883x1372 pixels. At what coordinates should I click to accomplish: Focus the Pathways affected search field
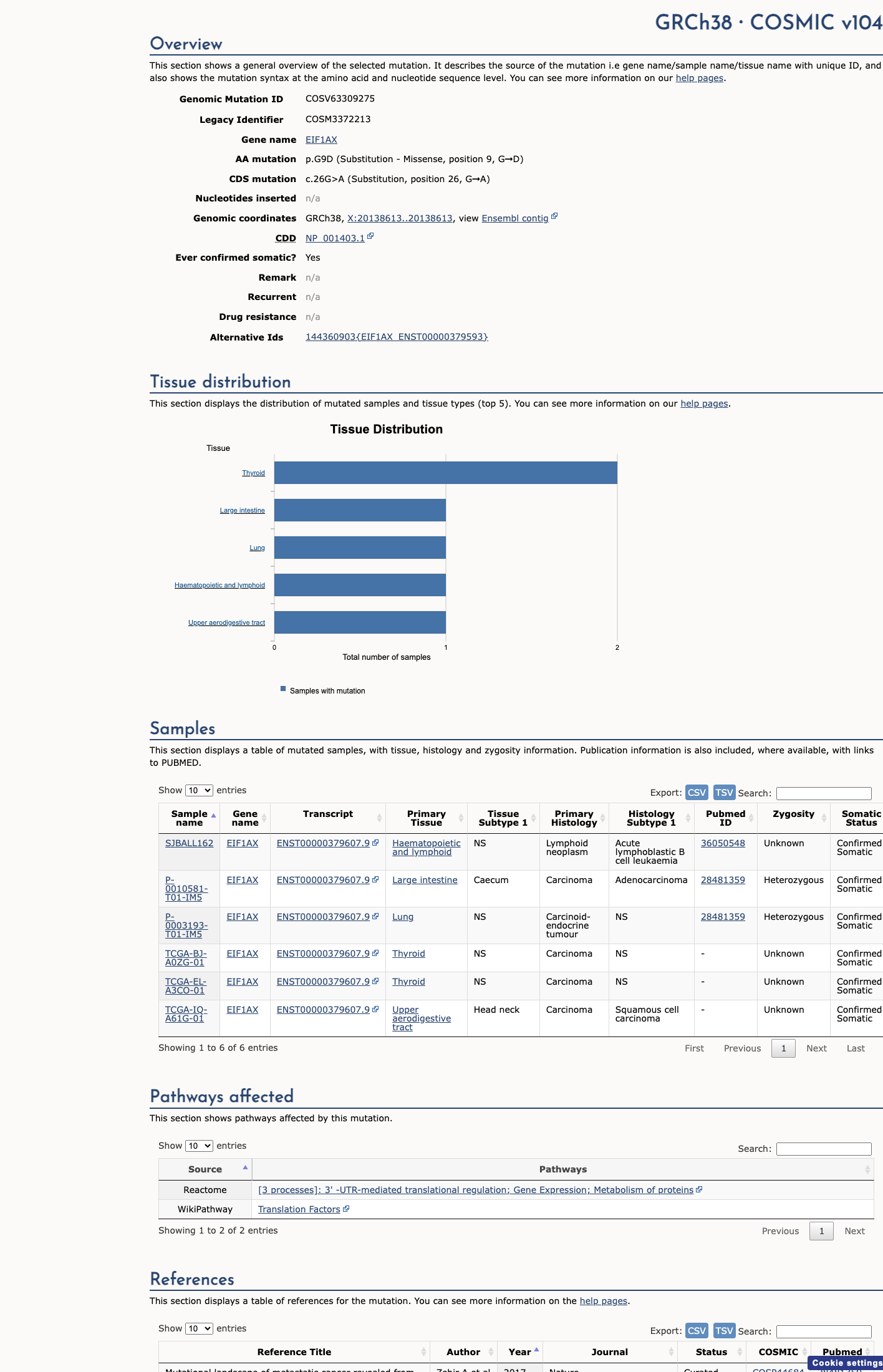tap(824, 1149)
